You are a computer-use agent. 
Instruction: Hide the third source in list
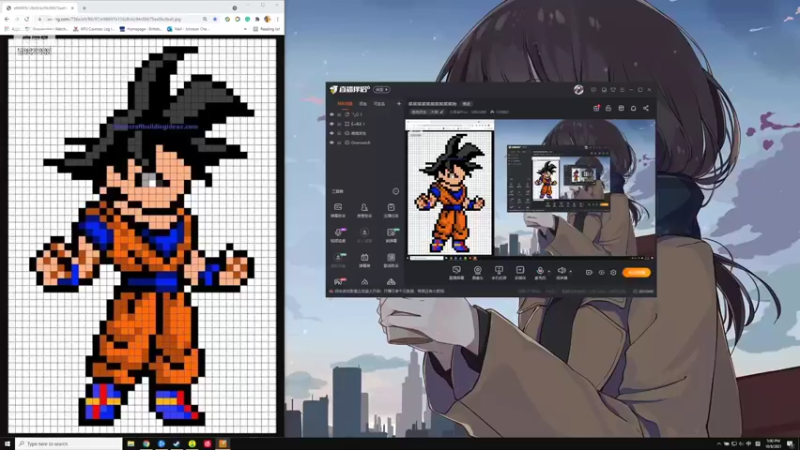(332, 133)
